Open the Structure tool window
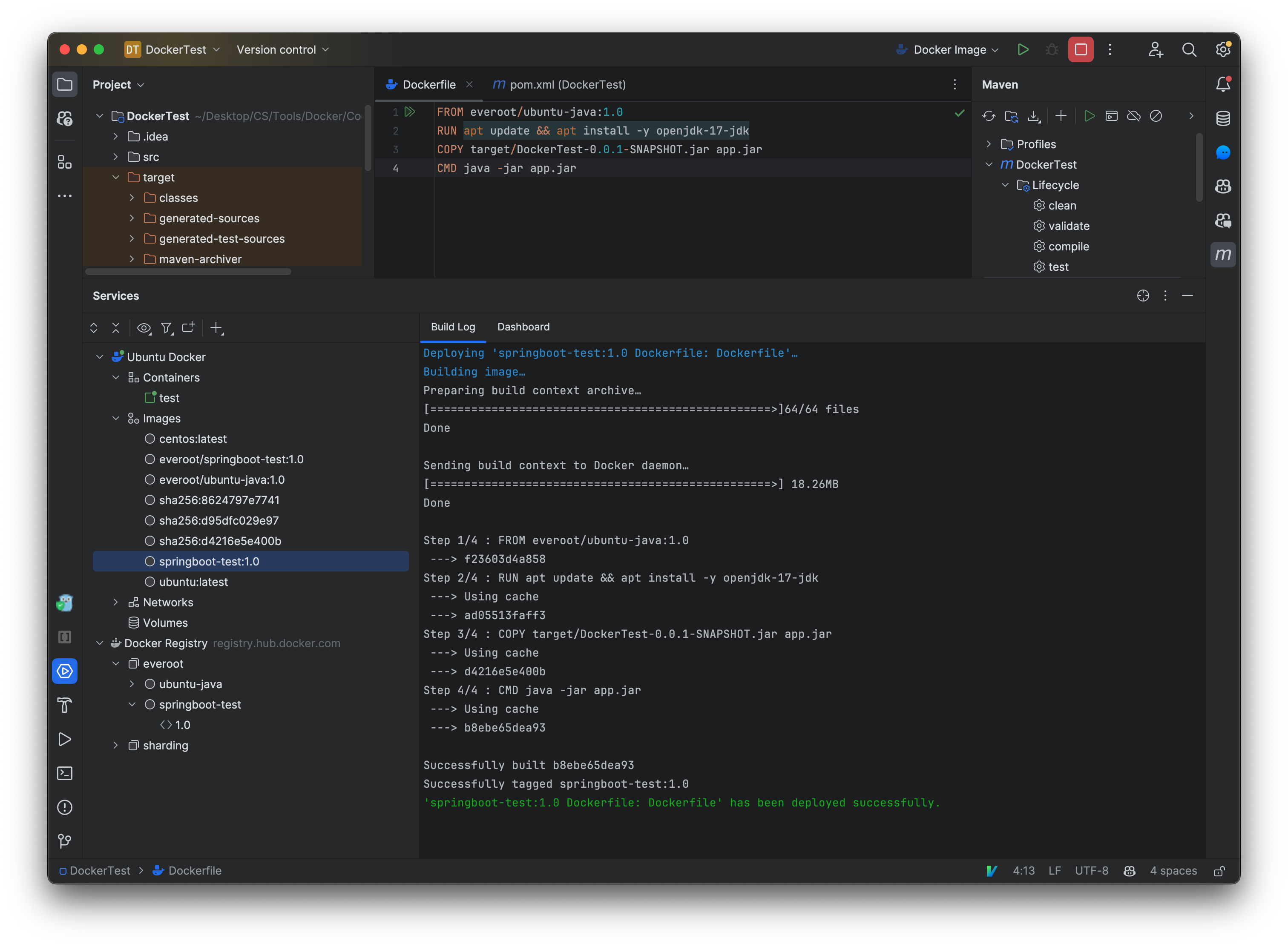The width and height of the screenshot is (1288, 947). 65,162
